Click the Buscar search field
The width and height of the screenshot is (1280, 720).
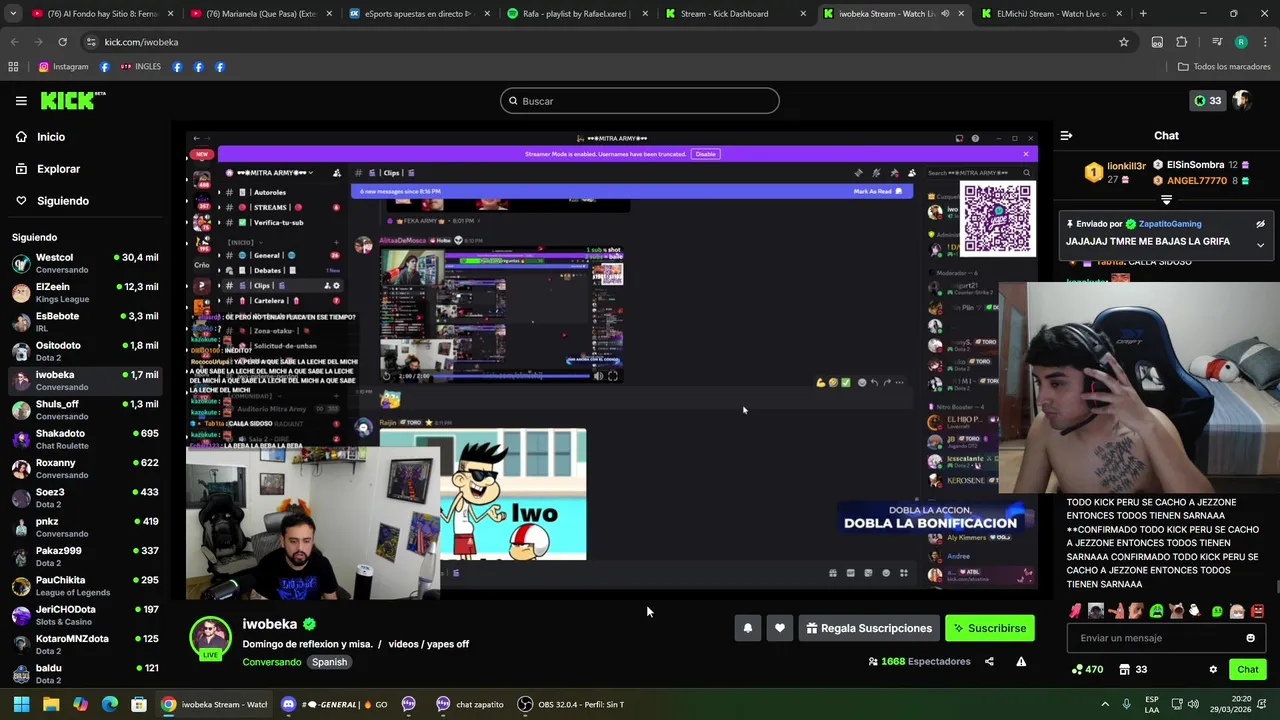pos(640,101)
